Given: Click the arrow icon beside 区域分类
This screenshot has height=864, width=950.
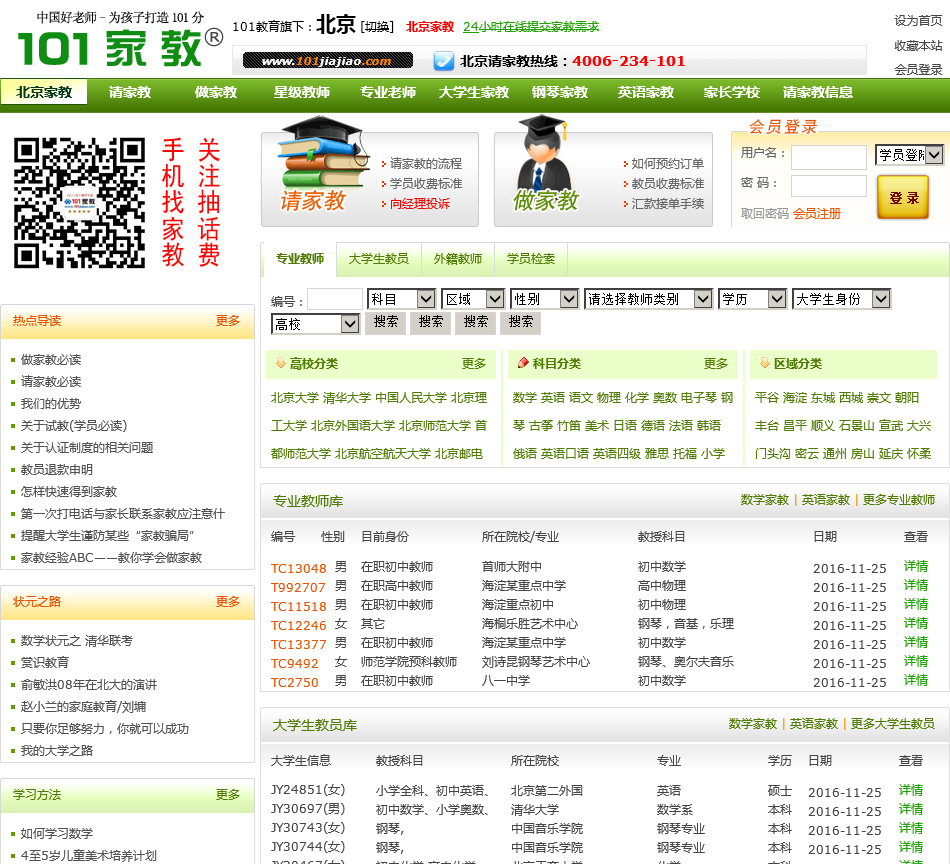Looking at the screenshot, I should pos(765,362).
